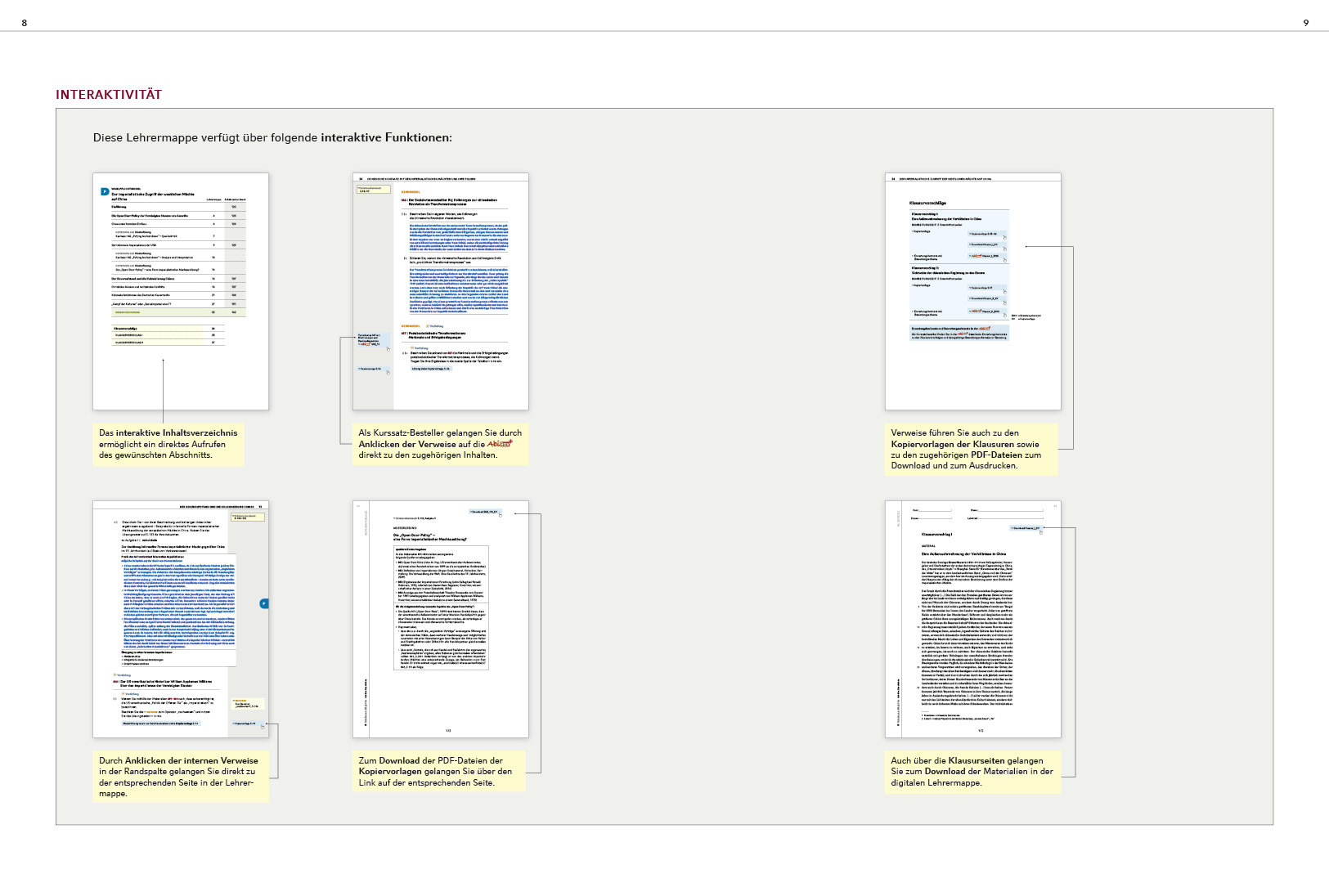Click the hand cursor by the internal Kopiervorlage reference
The image size is (1329, 896).
click(x=263, y=727)
